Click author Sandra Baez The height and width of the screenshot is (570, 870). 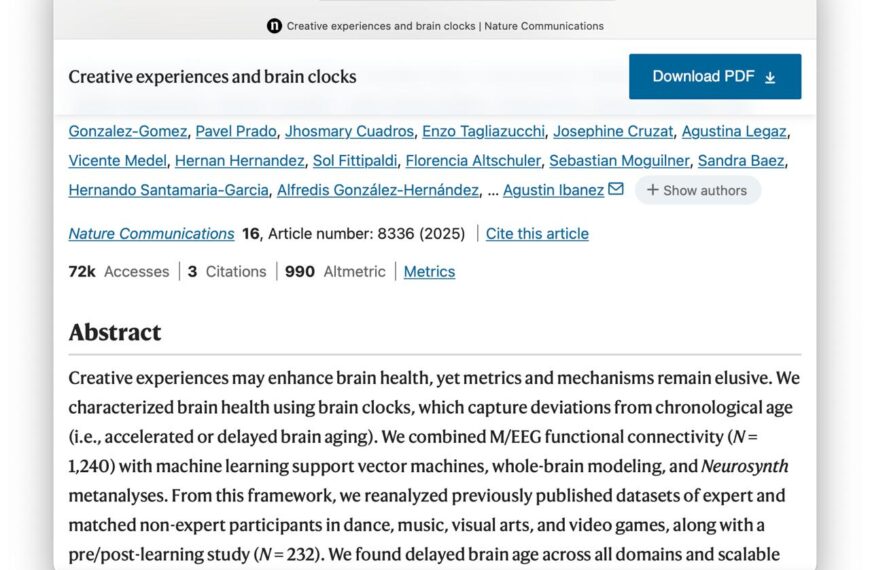(x=741, y=160)
